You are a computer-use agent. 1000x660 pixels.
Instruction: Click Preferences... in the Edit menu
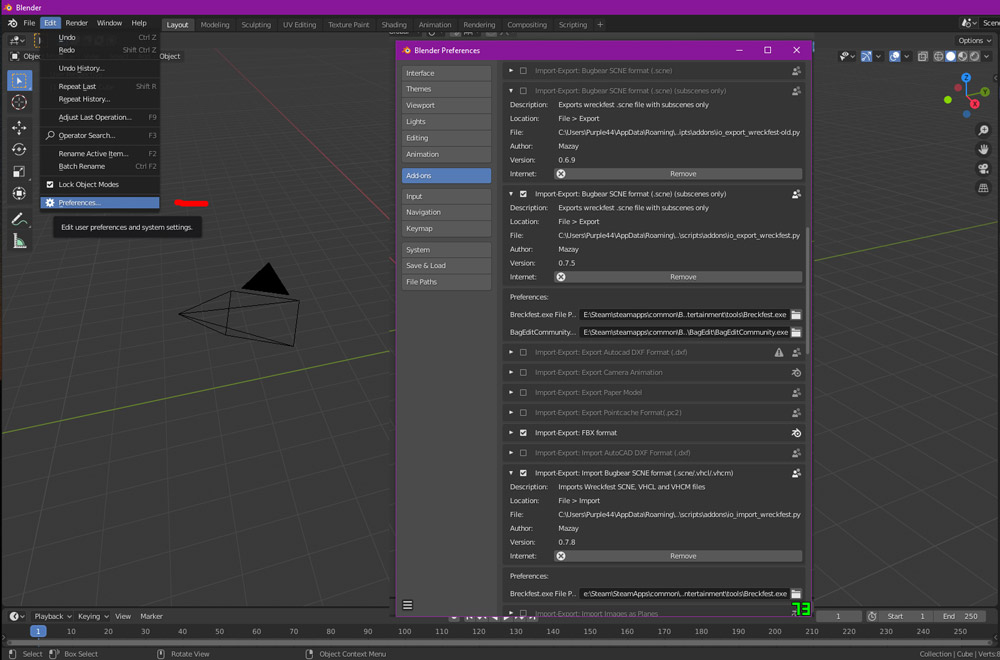click(x=99, y=203)
